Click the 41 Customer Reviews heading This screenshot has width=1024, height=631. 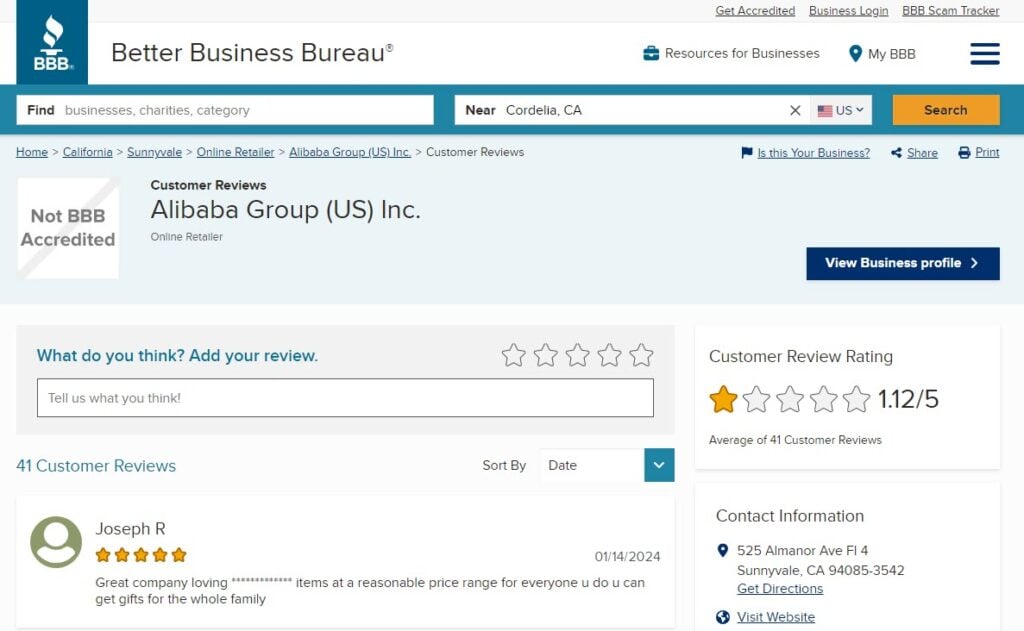click(x=96, y=466)
